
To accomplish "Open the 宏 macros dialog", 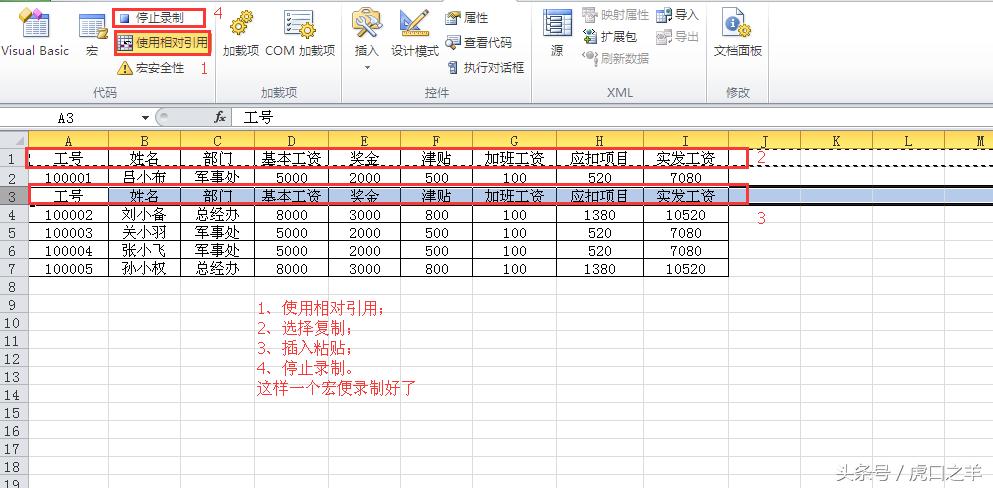I will pos(92,35).
